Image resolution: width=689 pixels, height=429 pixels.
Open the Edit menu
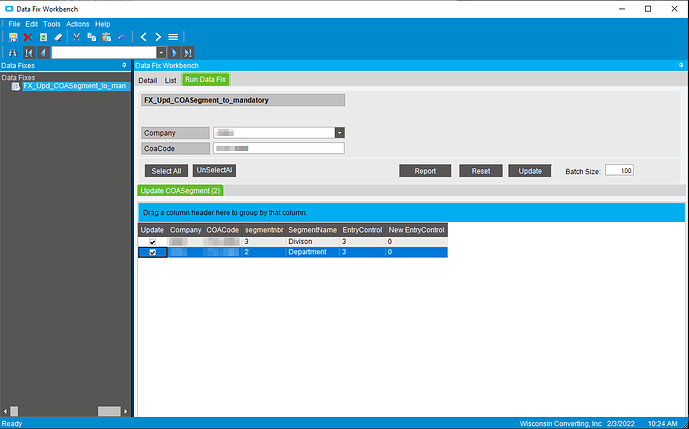pyautogui.click(x=32, y=24)
